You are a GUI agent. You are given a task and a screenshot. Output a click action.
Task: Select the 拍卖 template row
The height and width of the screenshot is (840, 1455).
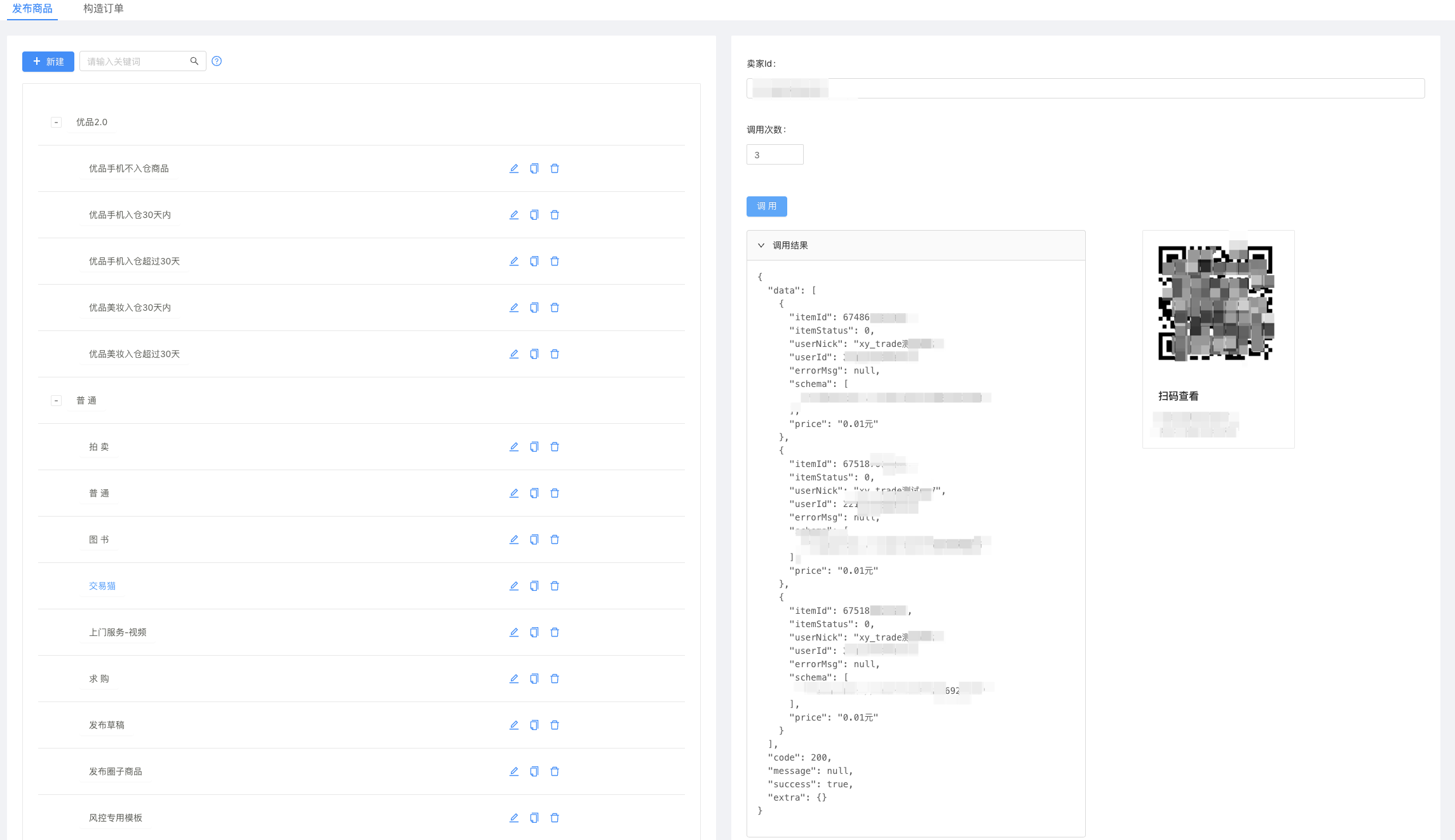361,447
